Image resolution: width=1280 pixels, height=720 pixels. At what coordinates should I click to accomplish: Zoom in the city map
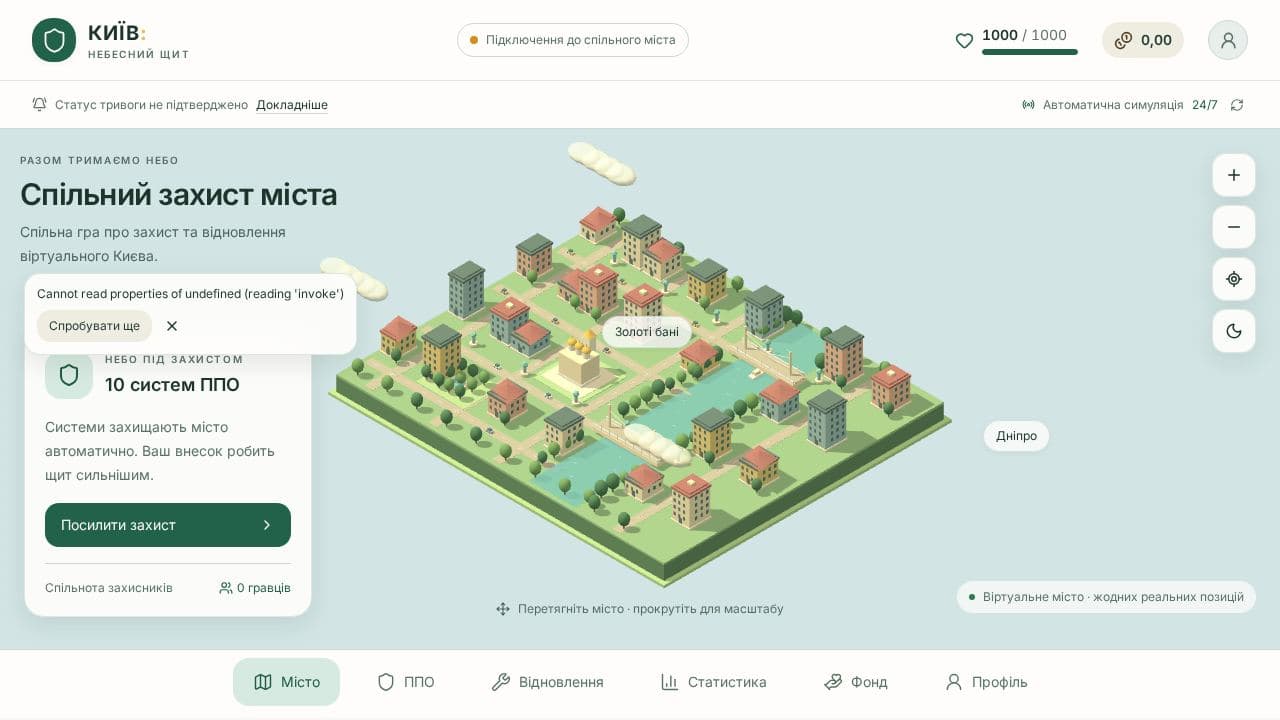(1234, 175)
